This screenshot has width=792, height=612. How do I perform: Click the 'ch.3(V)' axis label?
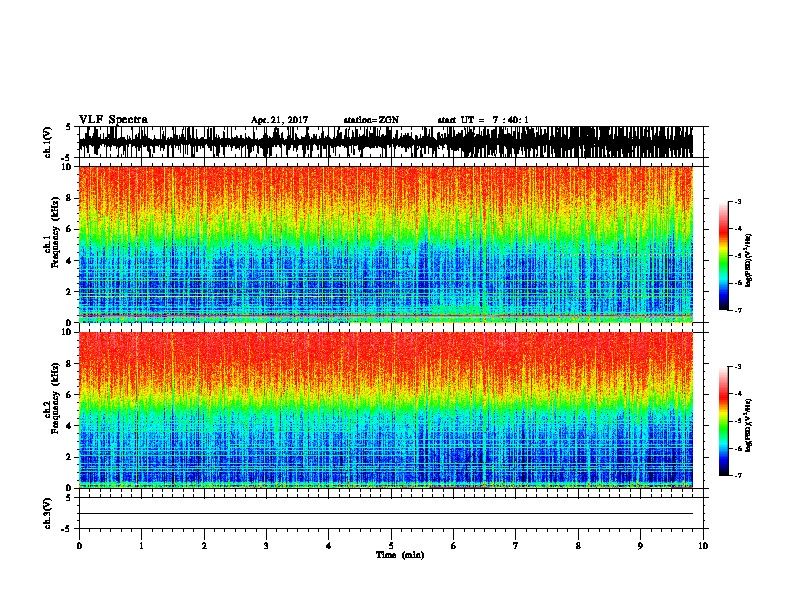[48, 513]
